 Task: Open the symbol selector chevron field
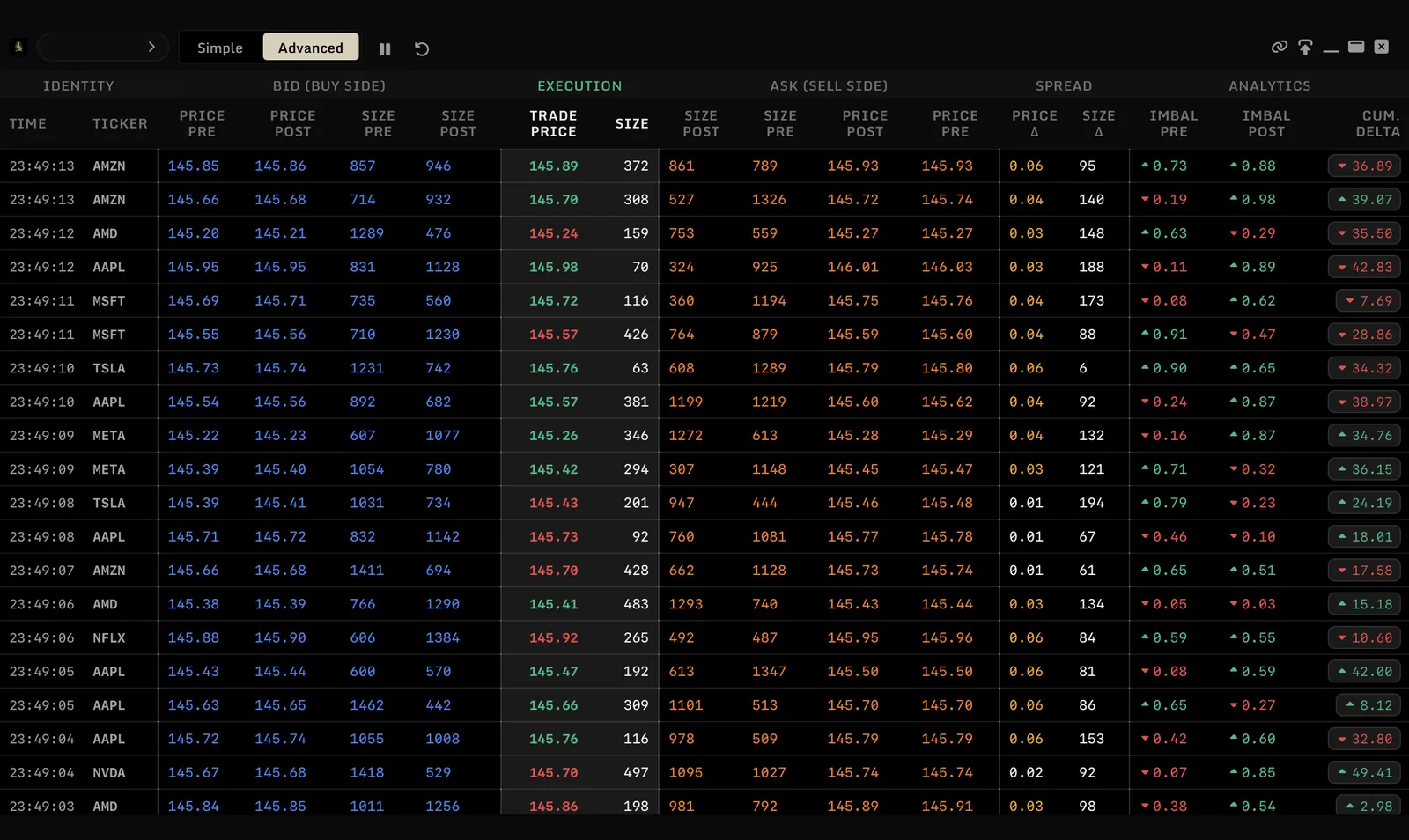click(102, 47)
